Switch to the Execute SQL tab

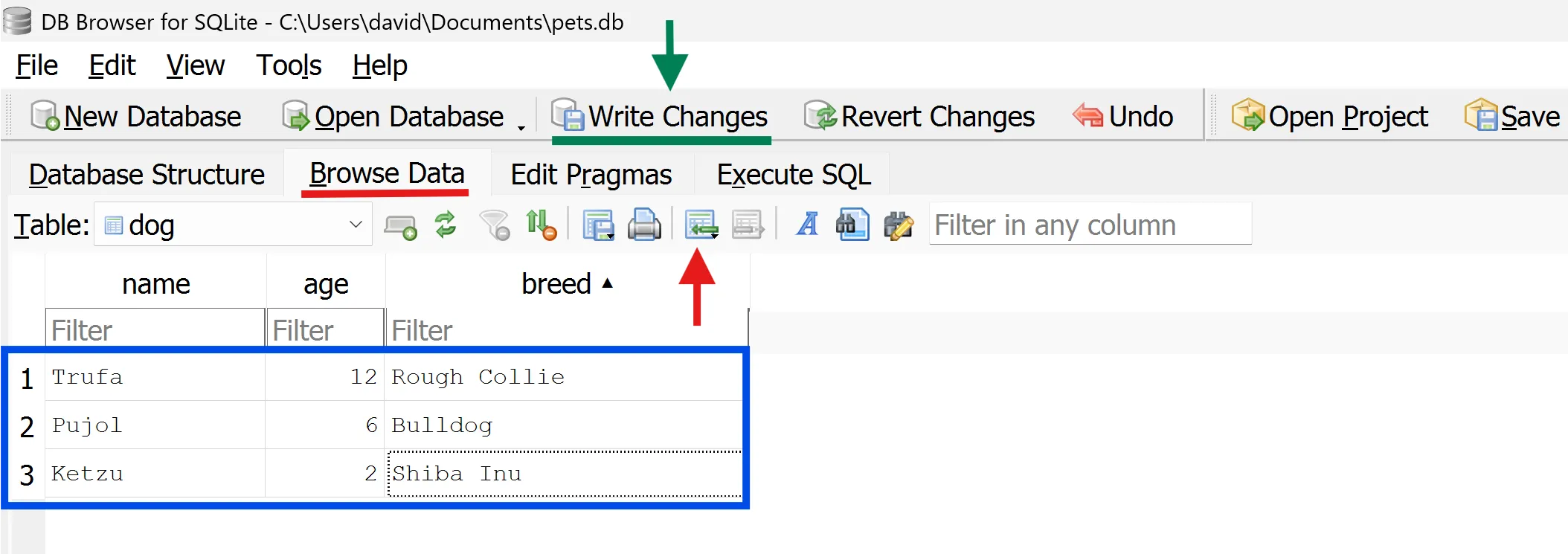793,175
